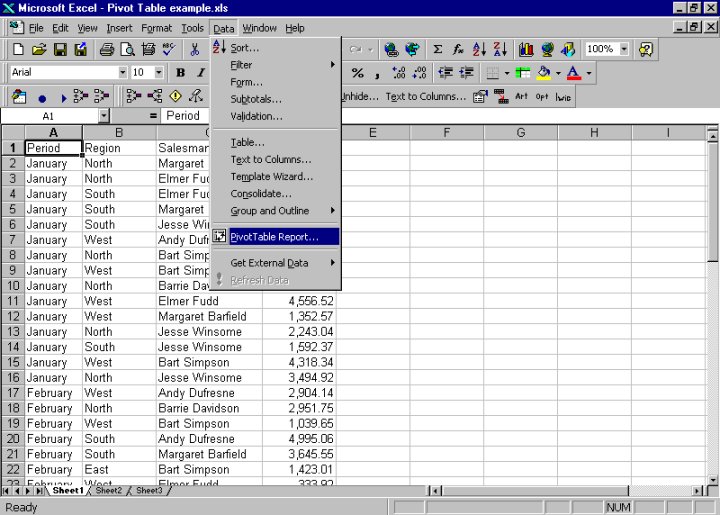Apply the red Font Color A

click(x=574, y=73)
